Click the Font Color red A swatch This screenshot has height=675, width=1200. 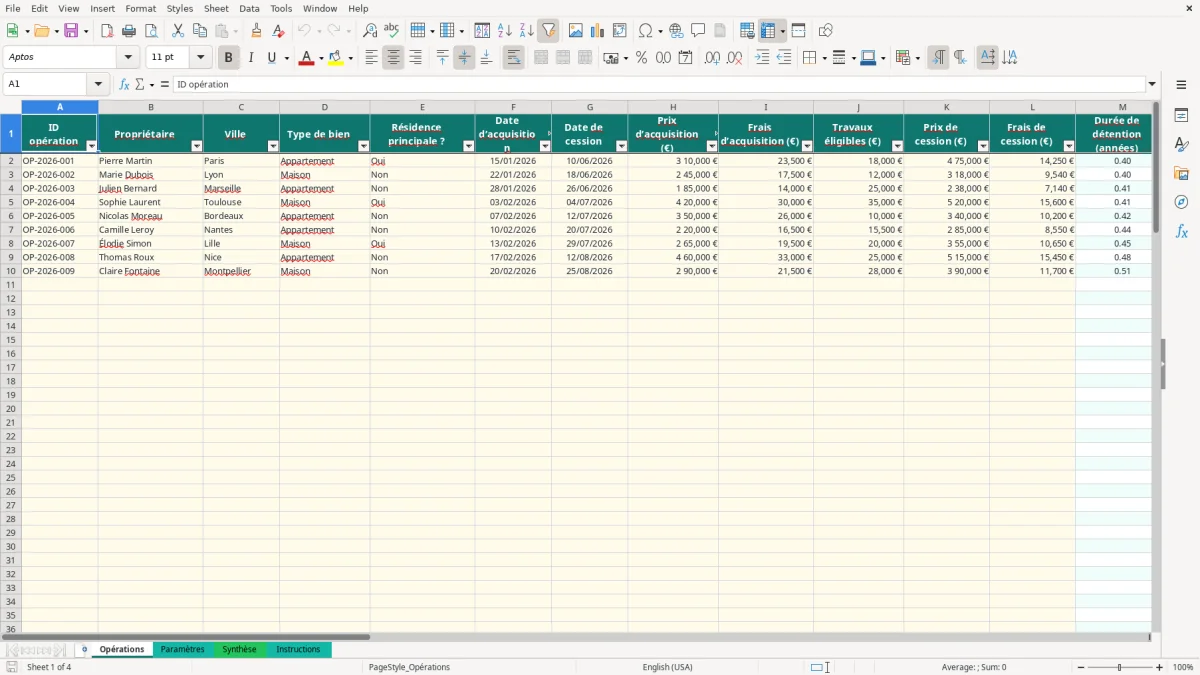click(x=307, y=58)
